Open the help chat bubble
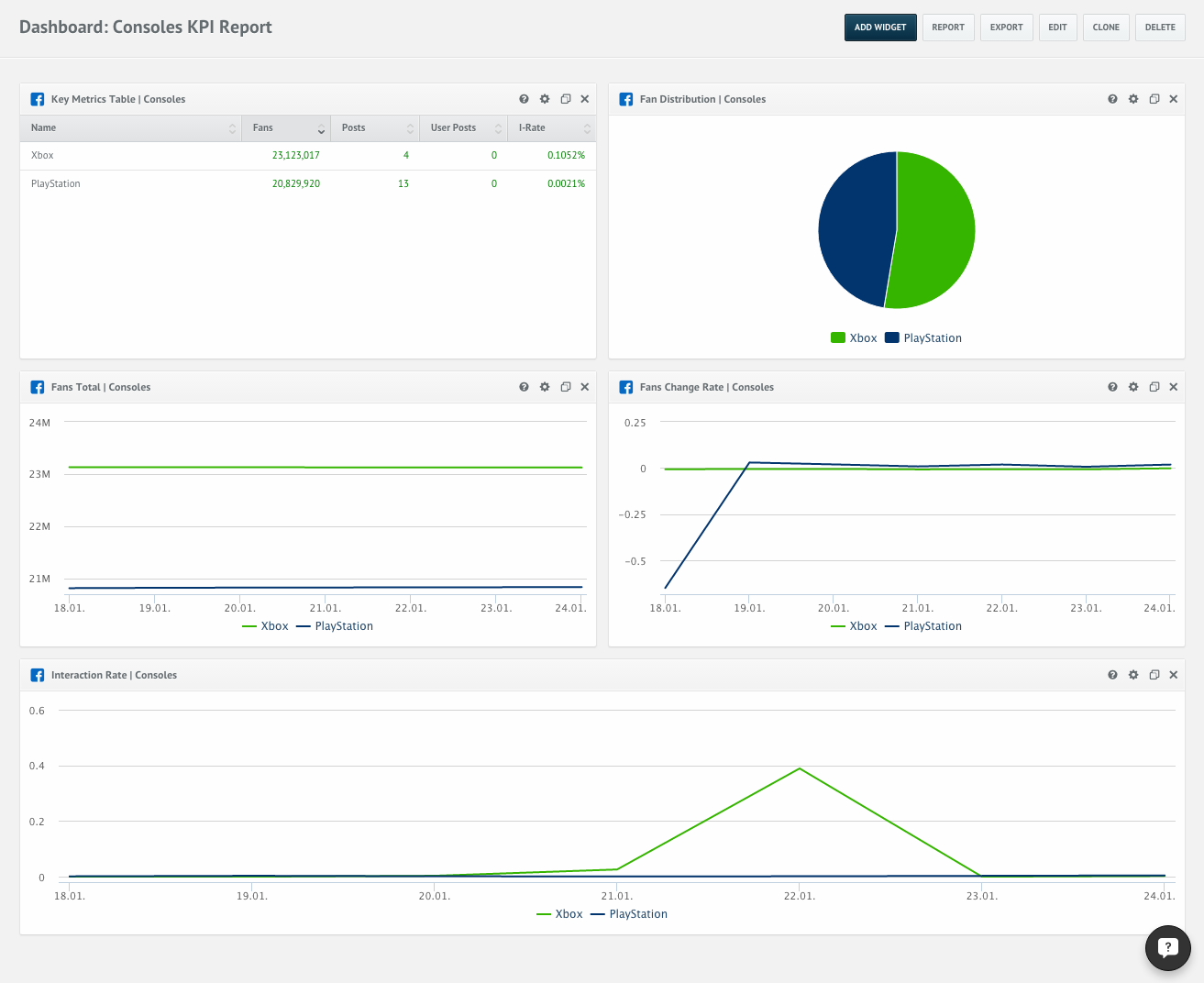The height and width of the screenshot is (983, 1204). 1167,947
